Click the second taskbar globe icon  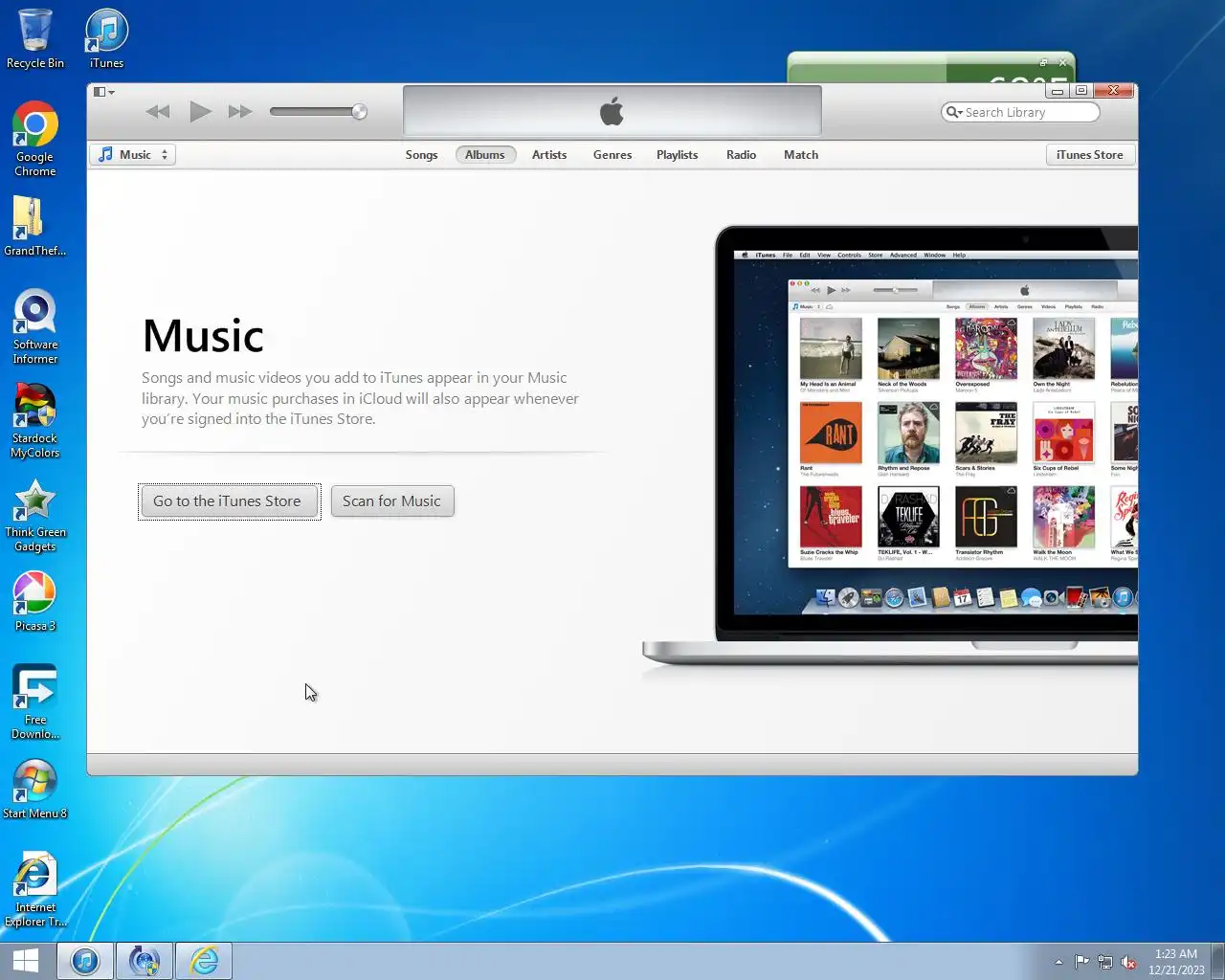[x=145, y=961]
